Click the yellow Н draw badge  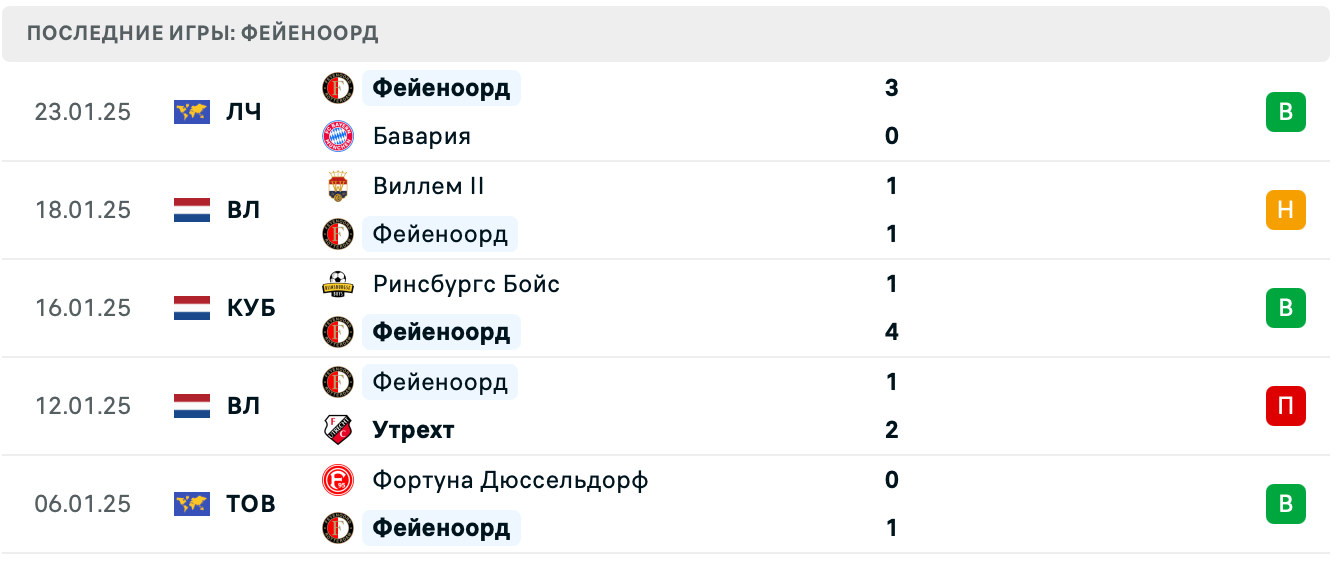[1286, 210]
